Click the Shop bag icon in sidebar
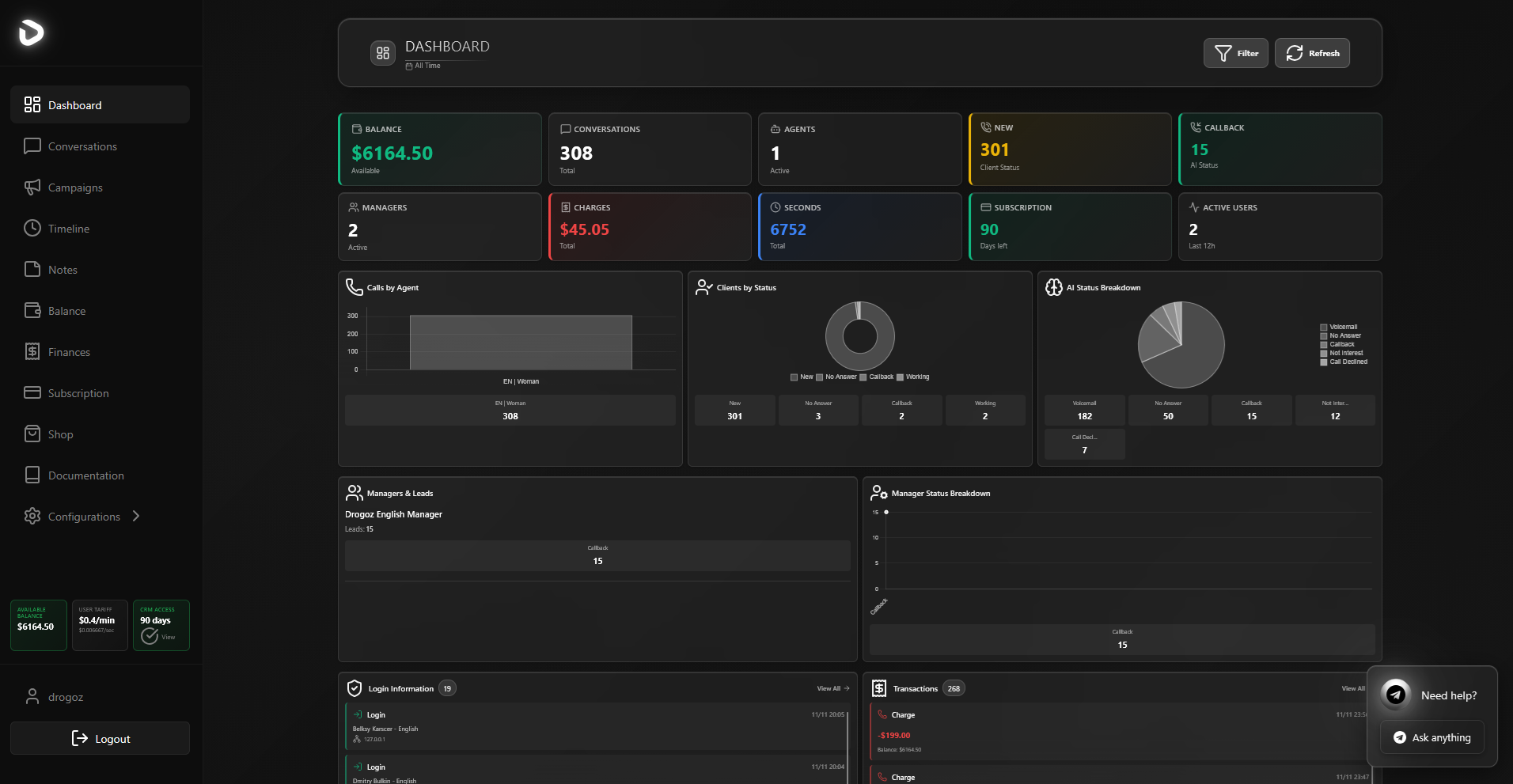This screenshot has width=1513, height=784. point(32,434)
